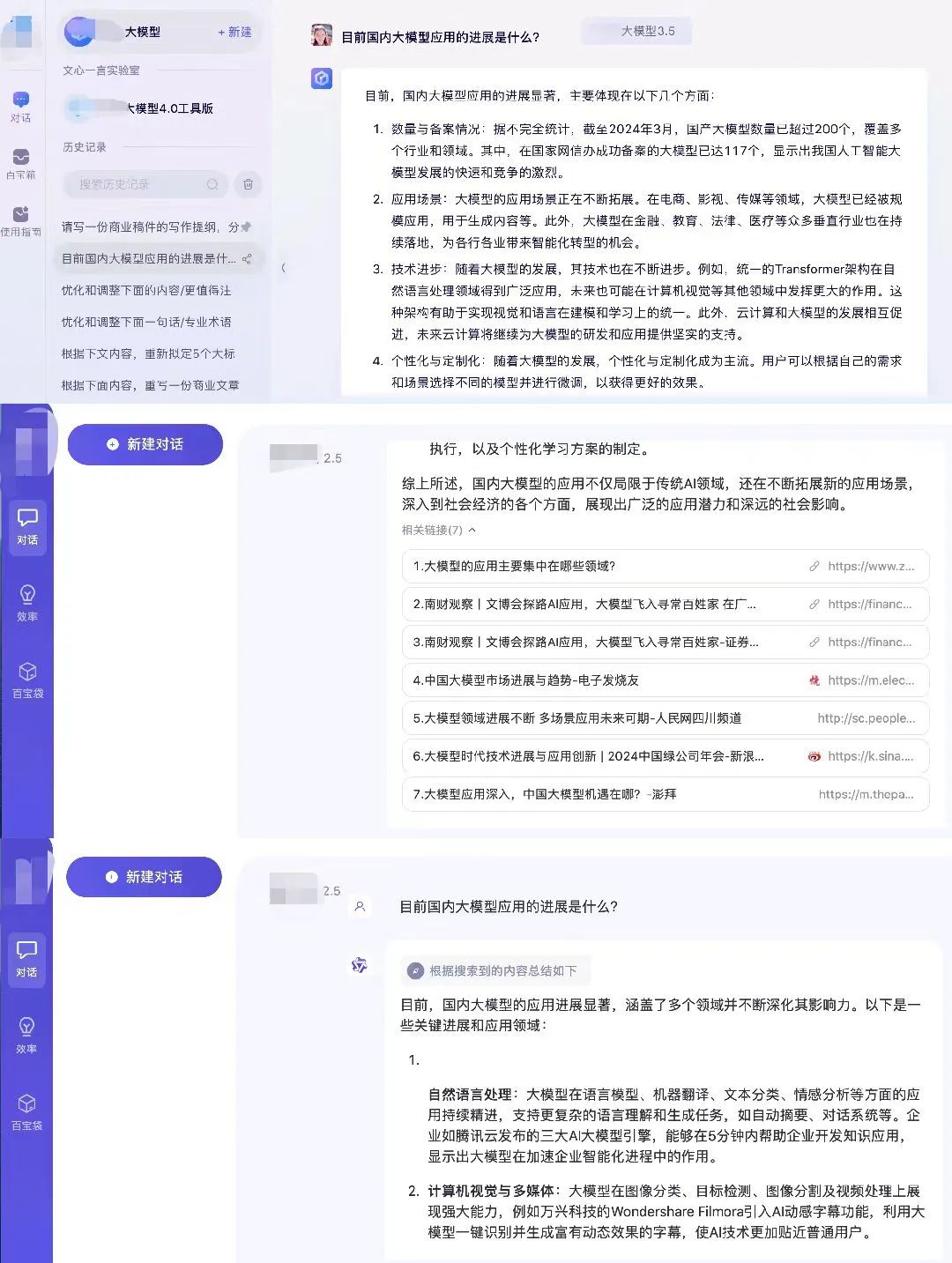Click 新建对话 button beside 相关链接 panel
This screenshot has height=1263, width=952.
pos(145,444)
